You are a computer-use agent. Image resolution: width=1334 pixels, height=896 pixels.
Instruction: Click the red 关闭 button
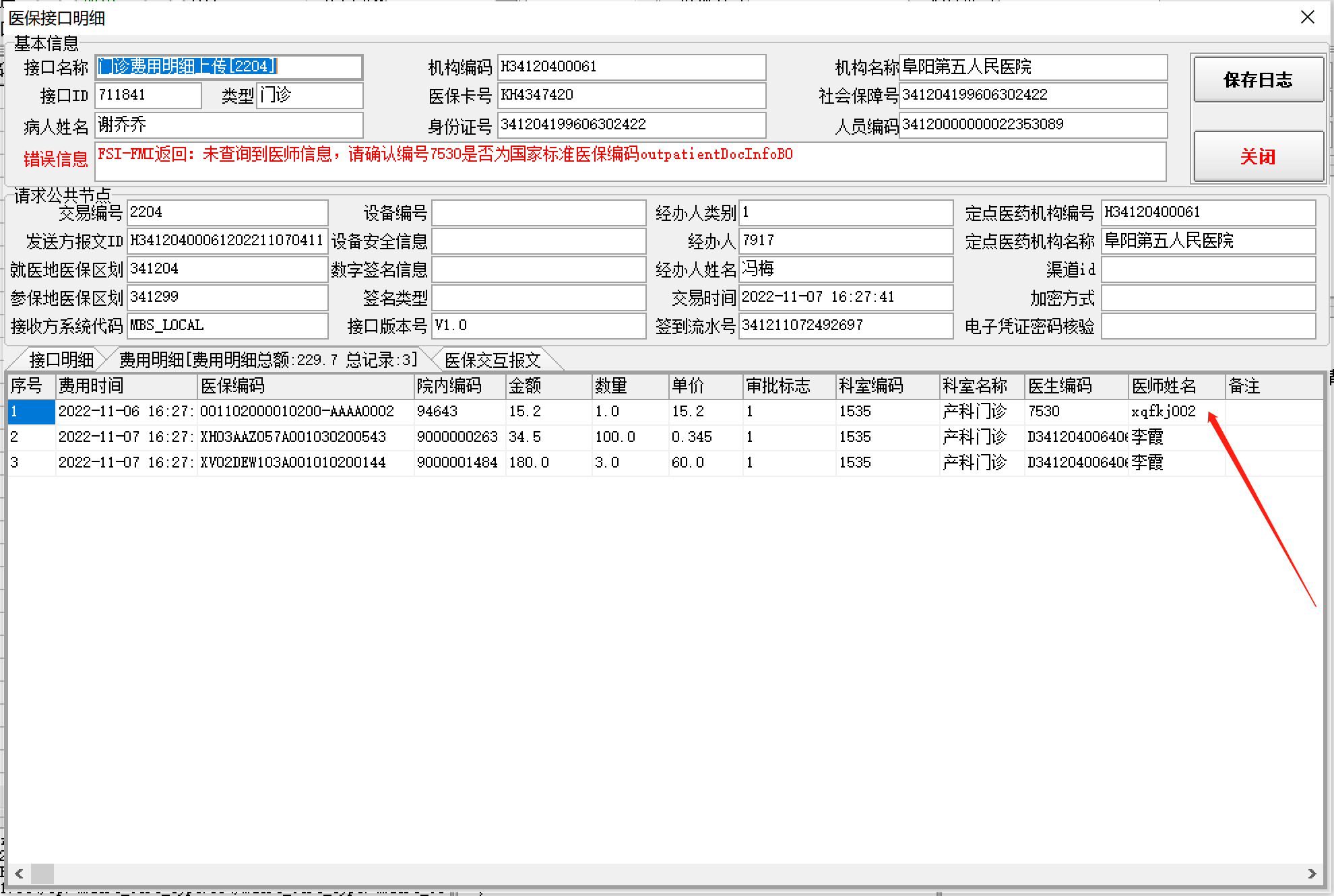pyautogui.click(x=1258, y=157)
